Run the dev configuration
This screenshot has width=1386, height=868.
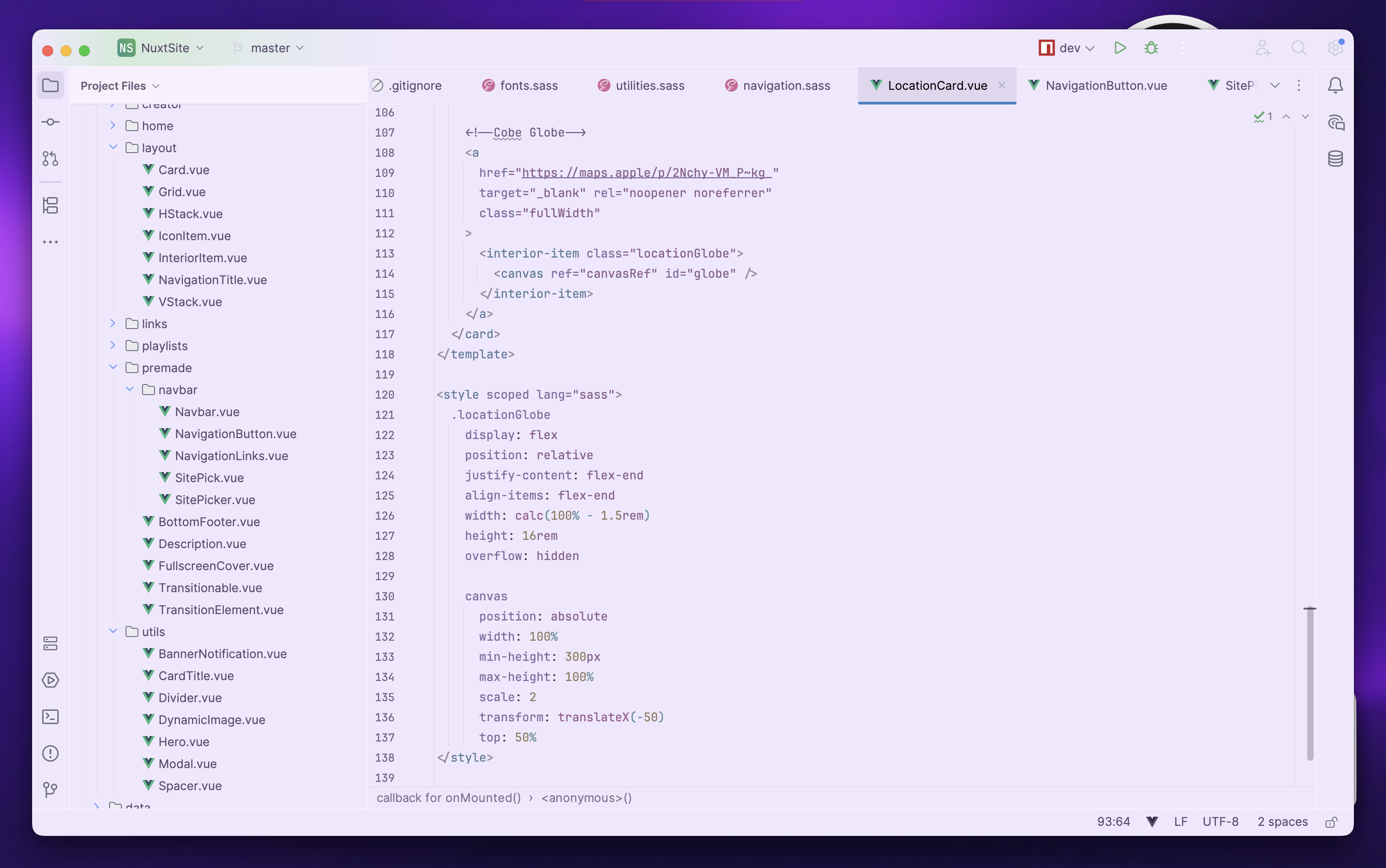pos(1120,48)
